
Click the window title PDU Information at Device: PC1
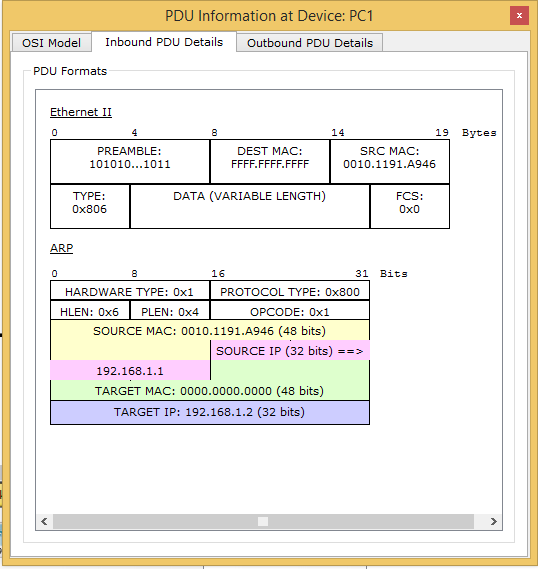[269, 16]
